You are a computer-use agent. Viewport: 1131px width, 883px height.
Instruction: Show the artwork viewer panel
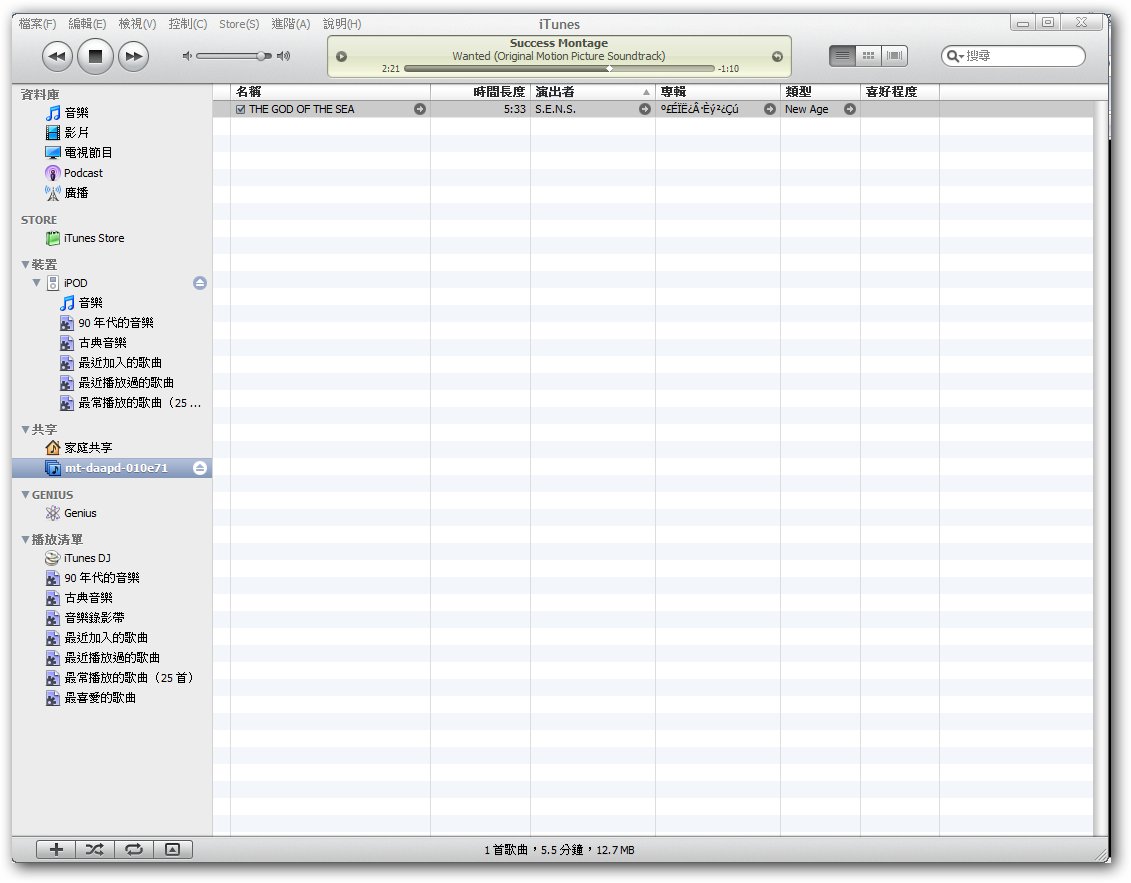click(x=172, y=850)
